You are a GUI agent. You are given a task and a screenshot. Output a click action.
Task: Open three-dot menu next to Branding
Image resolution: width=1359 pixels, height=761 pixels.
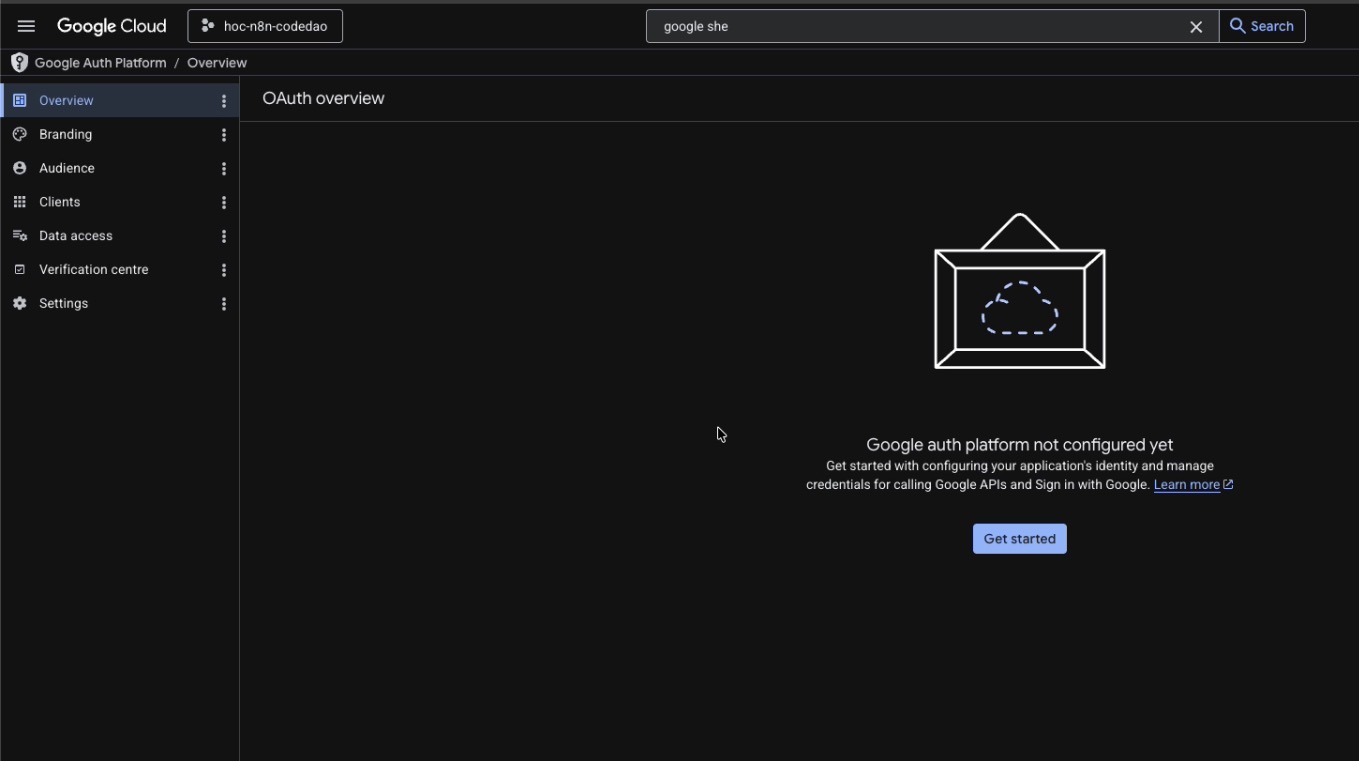[224, 135]
